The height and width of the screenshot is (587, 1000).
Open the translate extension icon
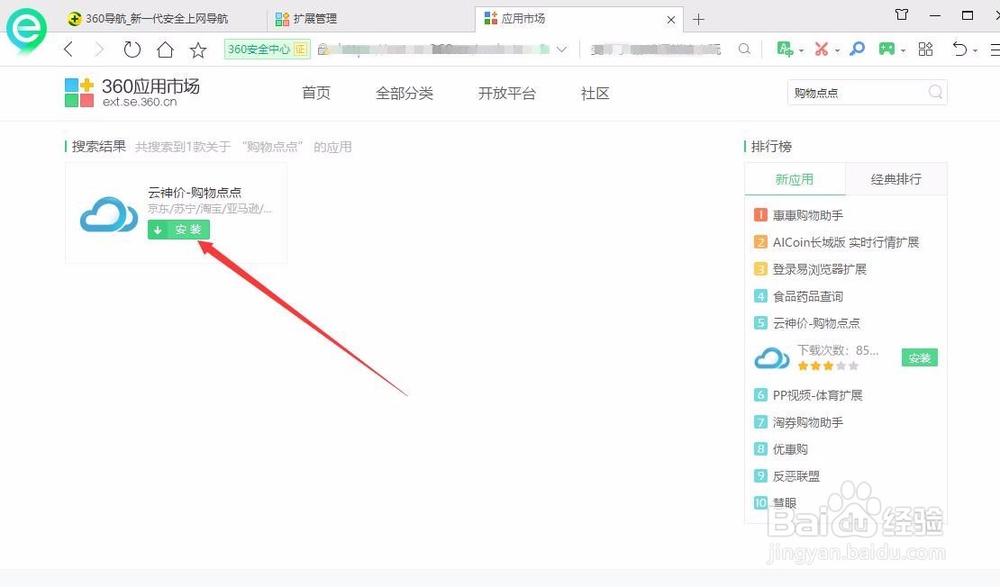coord(784,48)
